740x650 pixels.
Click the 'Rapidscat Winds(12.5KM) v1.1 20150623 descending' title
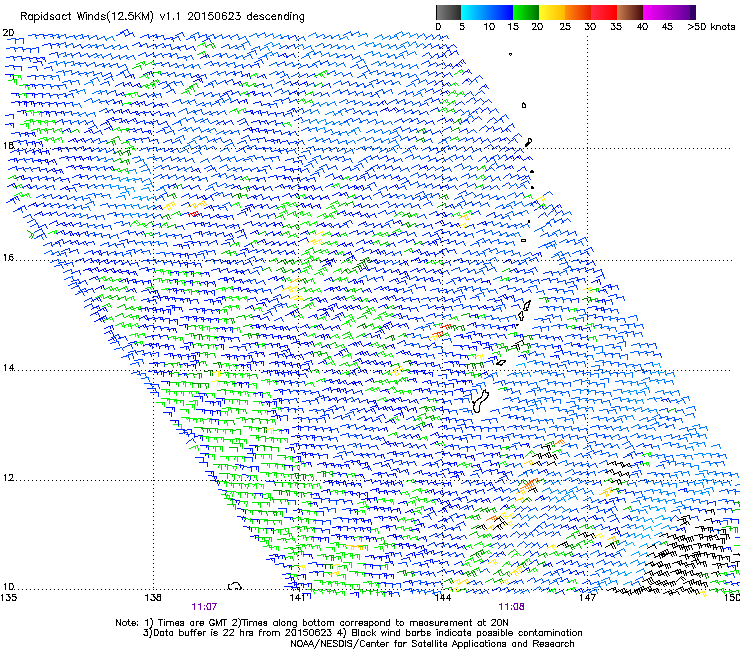point(162,17)
